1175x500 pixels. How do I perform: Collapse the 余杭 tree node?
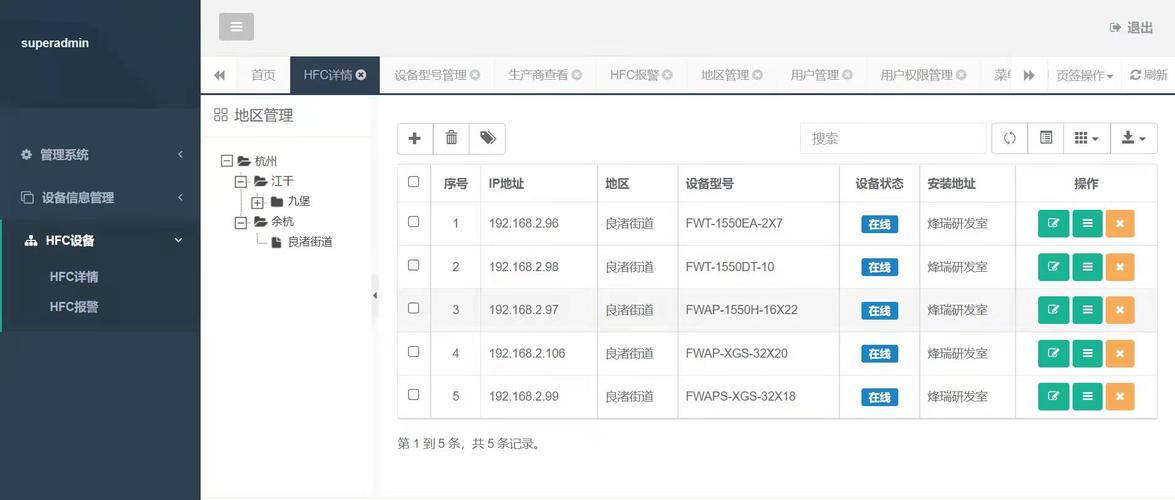point(241,222)
